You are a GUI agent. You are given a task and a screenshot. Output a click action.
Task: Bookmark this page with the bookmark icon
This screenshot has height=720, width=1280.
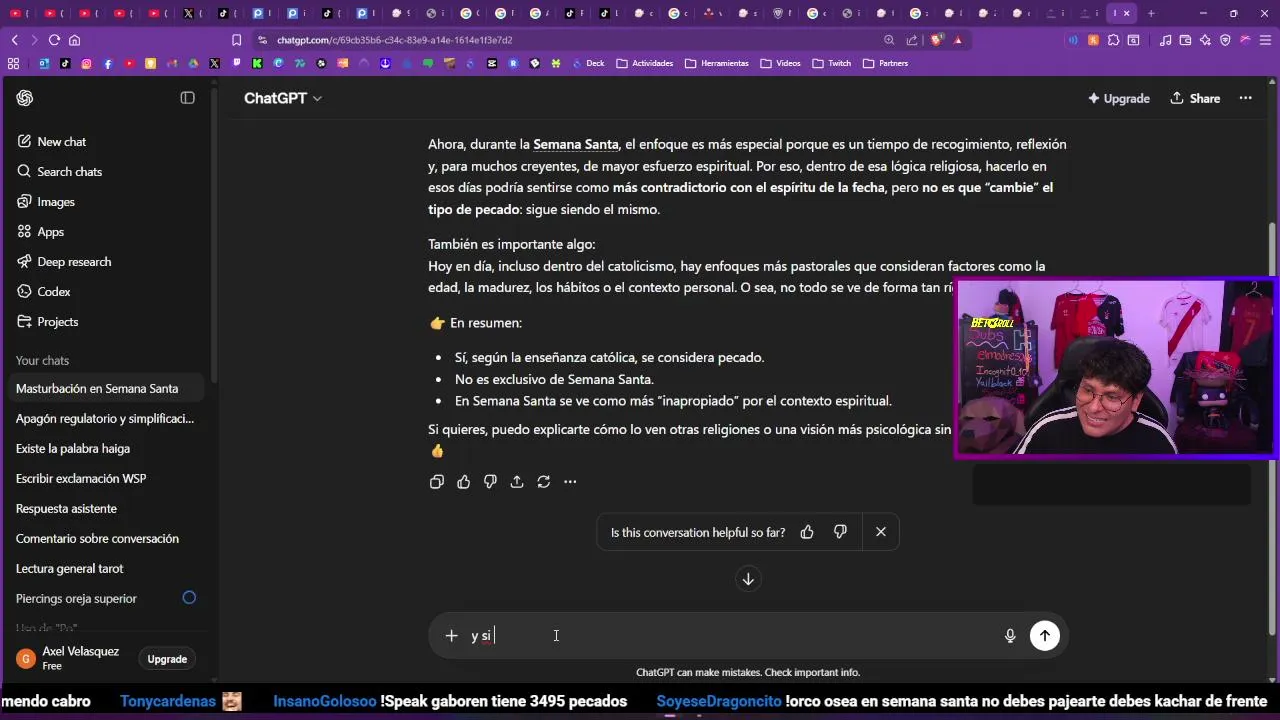pos(237,40)
